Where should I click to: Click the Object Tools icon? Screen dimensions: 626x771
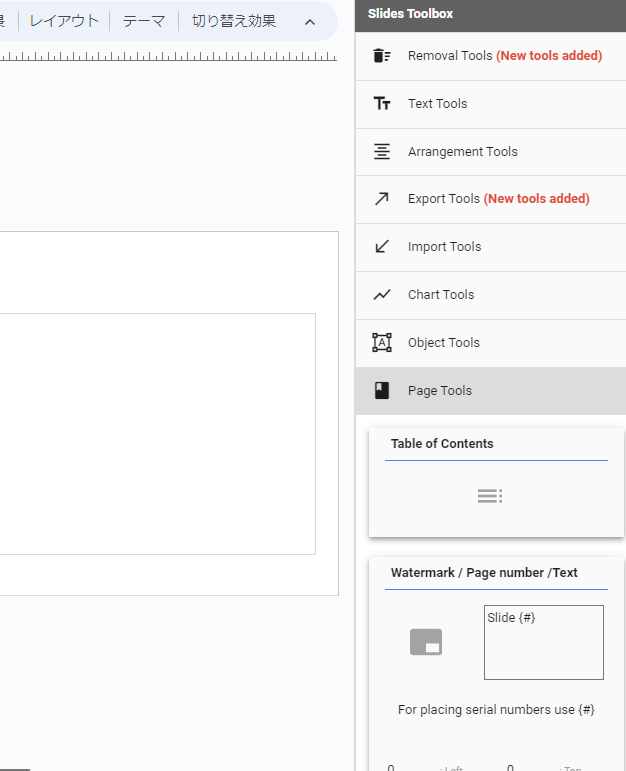click(x=381, y=343)
